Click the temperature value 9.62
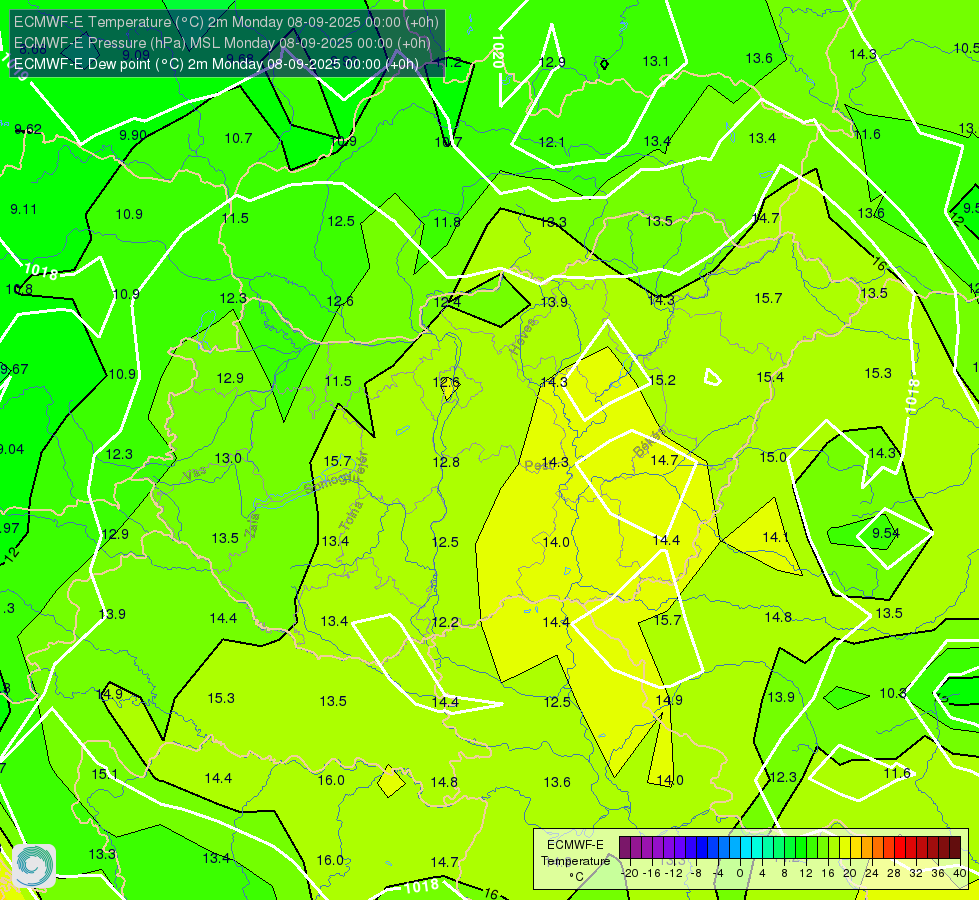The width and height of the screenshot is (979, 900). tap(28, 129)
